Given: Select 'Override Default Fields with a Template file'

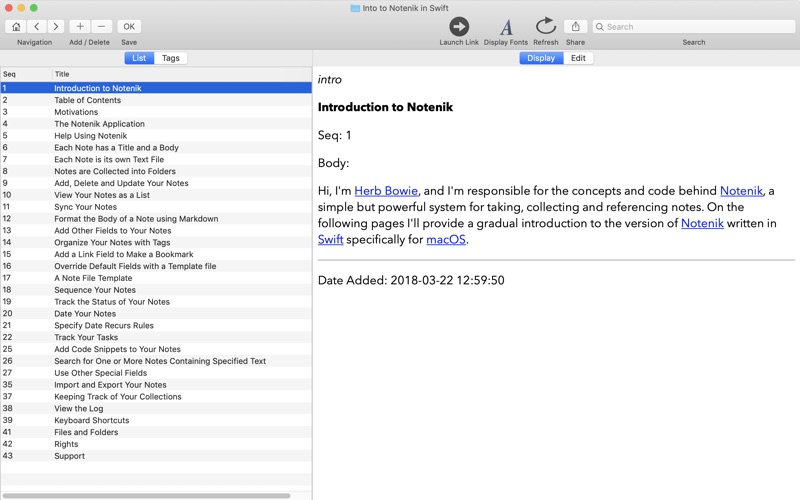Looking at the screenshot, I should pyautogui.click(x=156, y=266).
